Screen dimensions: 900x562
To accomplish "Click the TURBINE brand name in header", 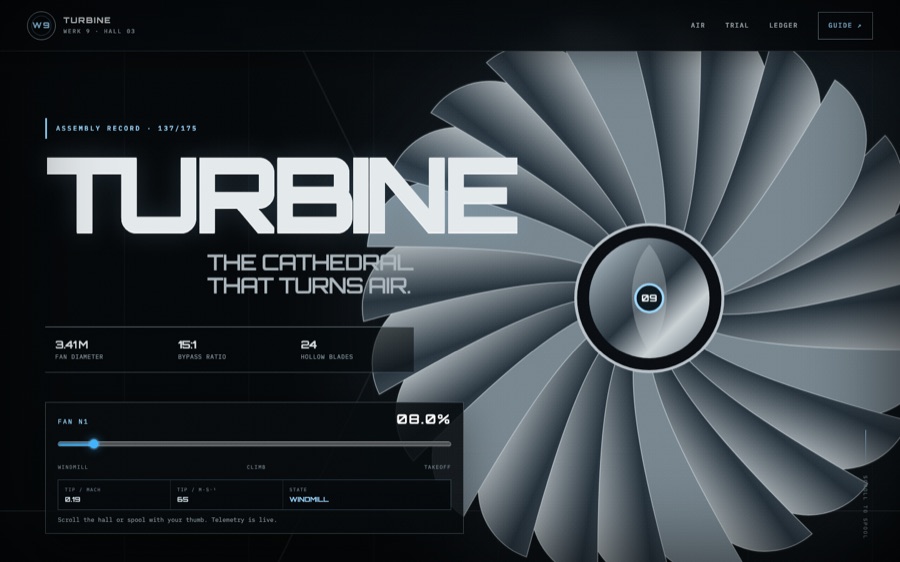I will (87, 20).
